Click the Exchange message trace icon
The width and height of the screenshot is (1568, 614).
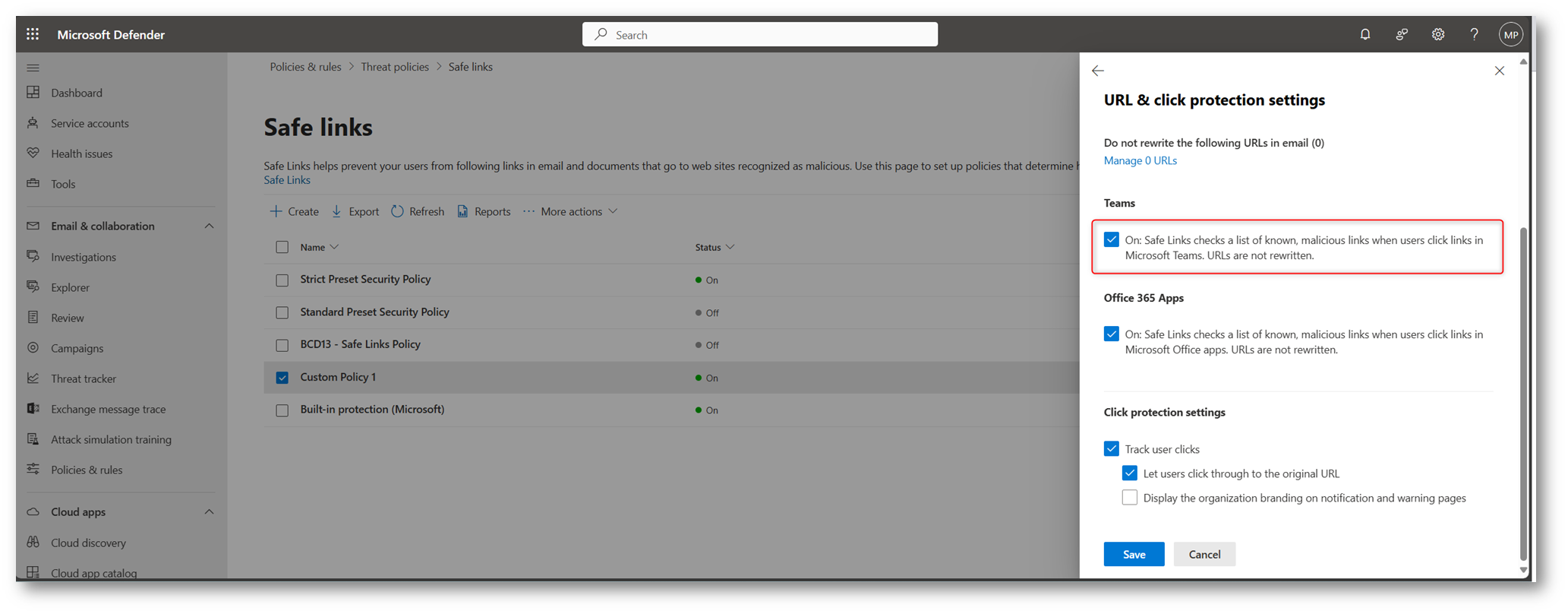33,408
